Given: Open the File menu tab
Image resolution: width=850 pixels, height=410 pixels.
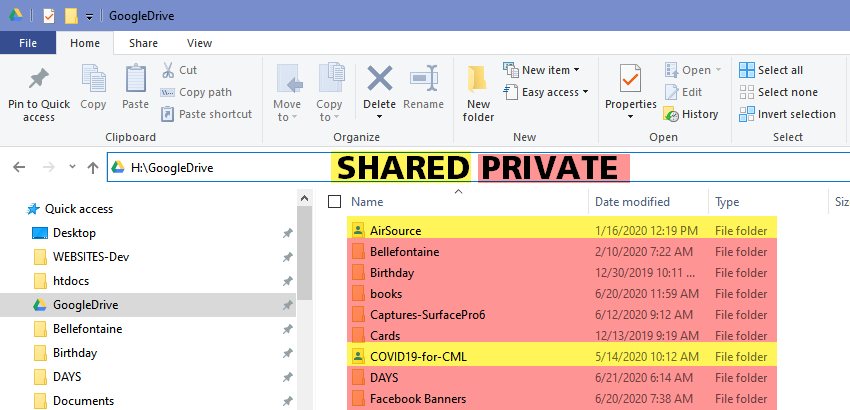Looking at the screenshot, I should [x=28, y=43].
